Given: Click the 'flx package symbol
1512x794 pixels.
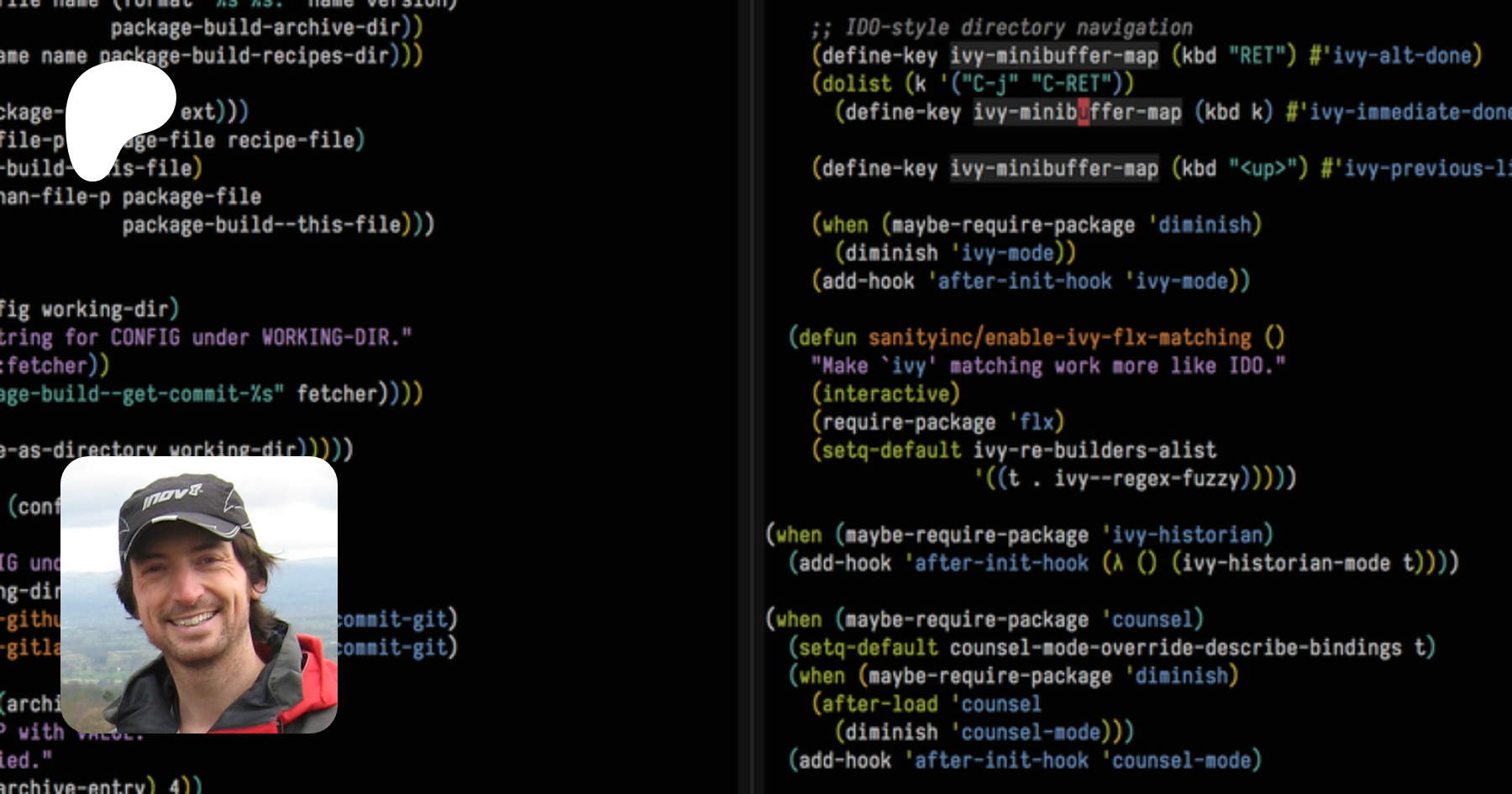Looking at the screenshot, I should click(x=1037, y=422).
